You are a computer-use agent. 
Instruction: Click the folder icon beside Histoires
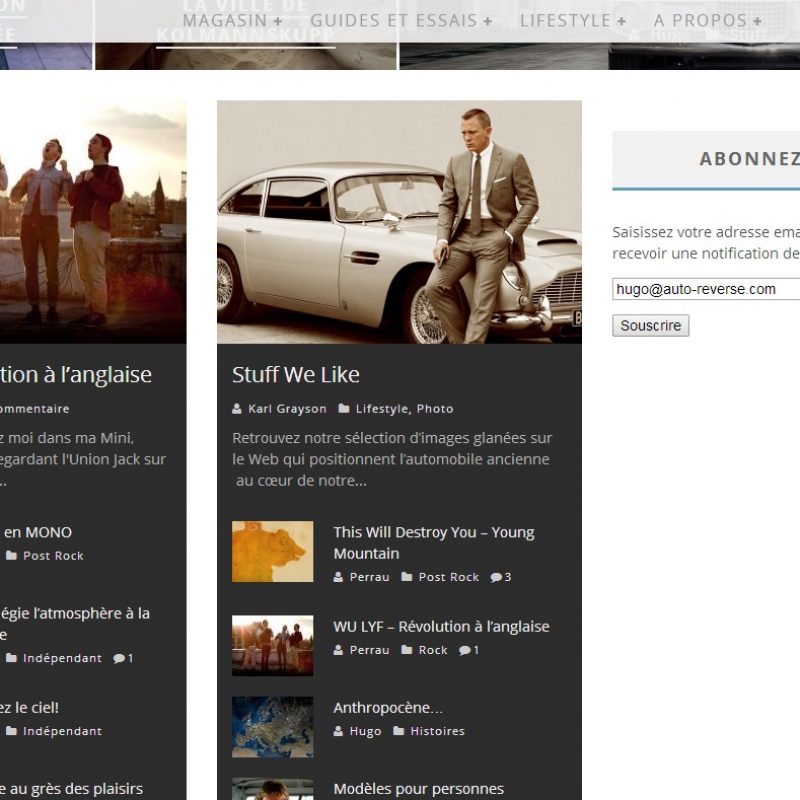(399, 731)
